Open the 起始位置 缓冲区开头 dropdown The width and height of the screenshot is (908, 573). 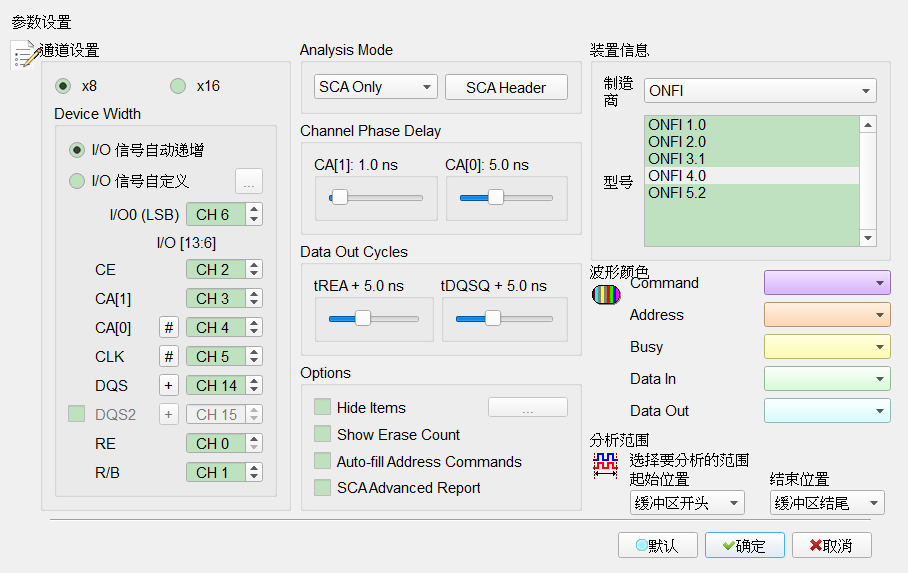[x=687, y=503]
